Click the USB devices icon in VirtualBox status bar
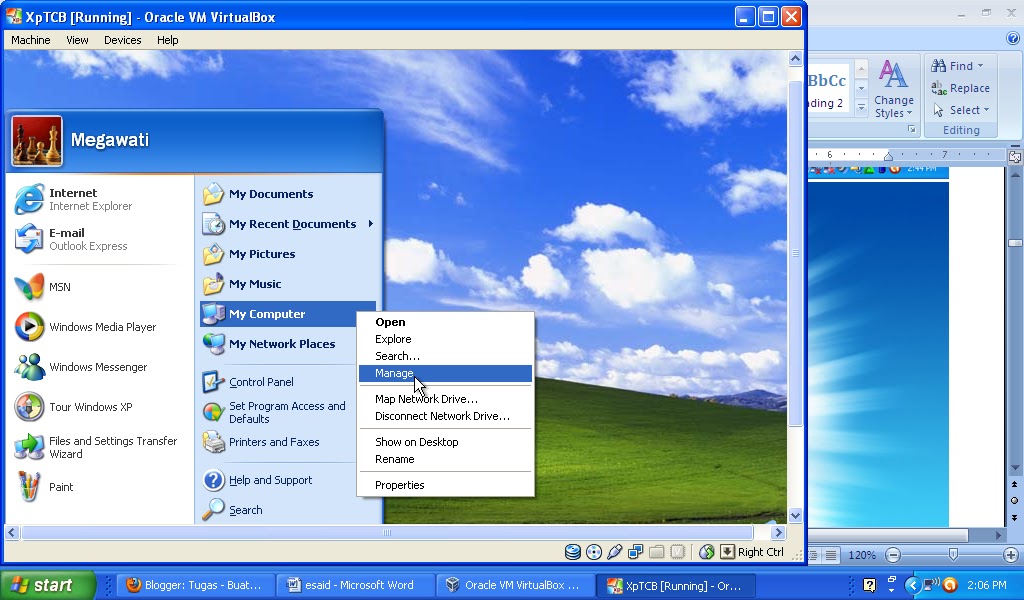The height and width of the screenshot is (600, 1024). [615, 551]
